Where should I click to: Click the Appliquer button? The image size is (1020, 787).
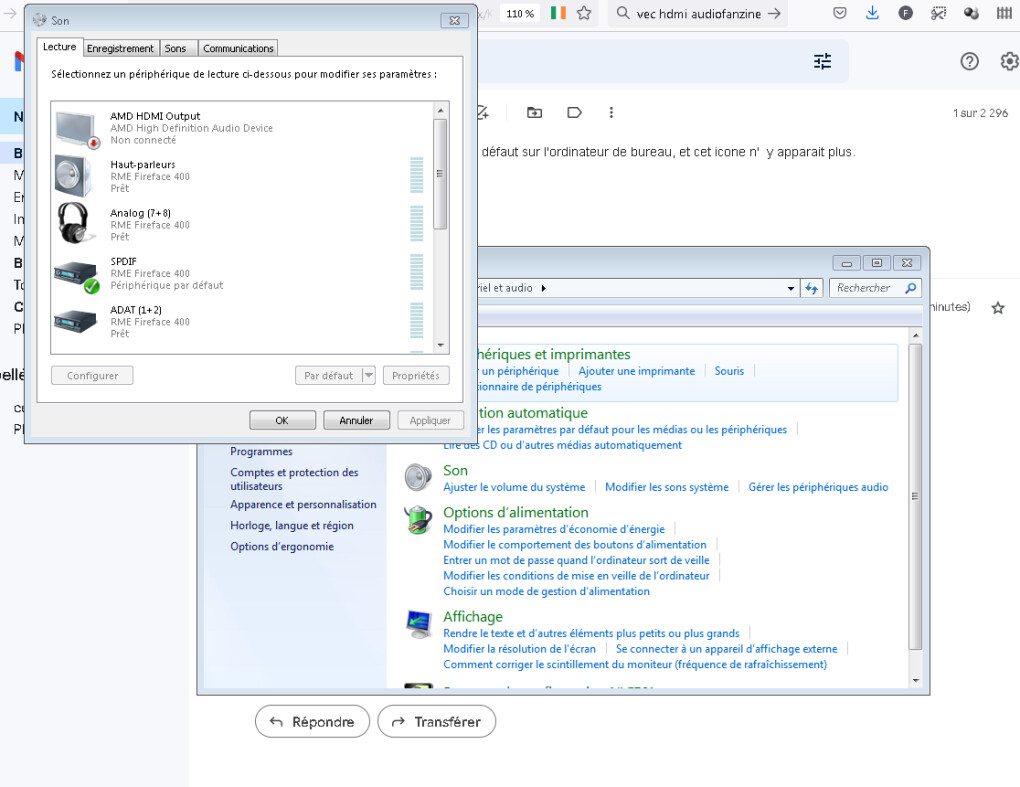click(430, 420)
